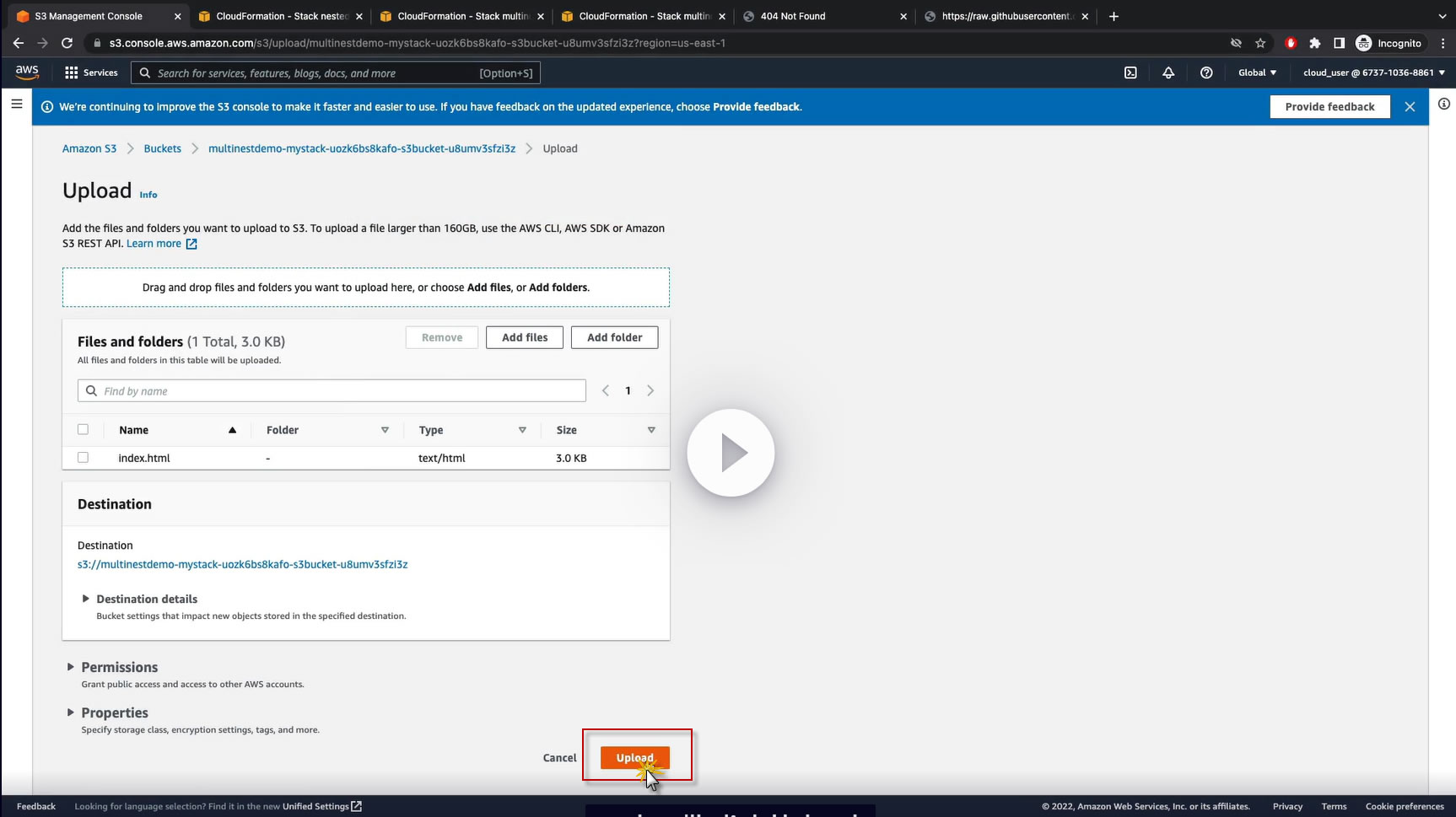This screenshot has width=1456, height=817.
Task: Toggle the browser side panel icon
Action: (1339, 43)
